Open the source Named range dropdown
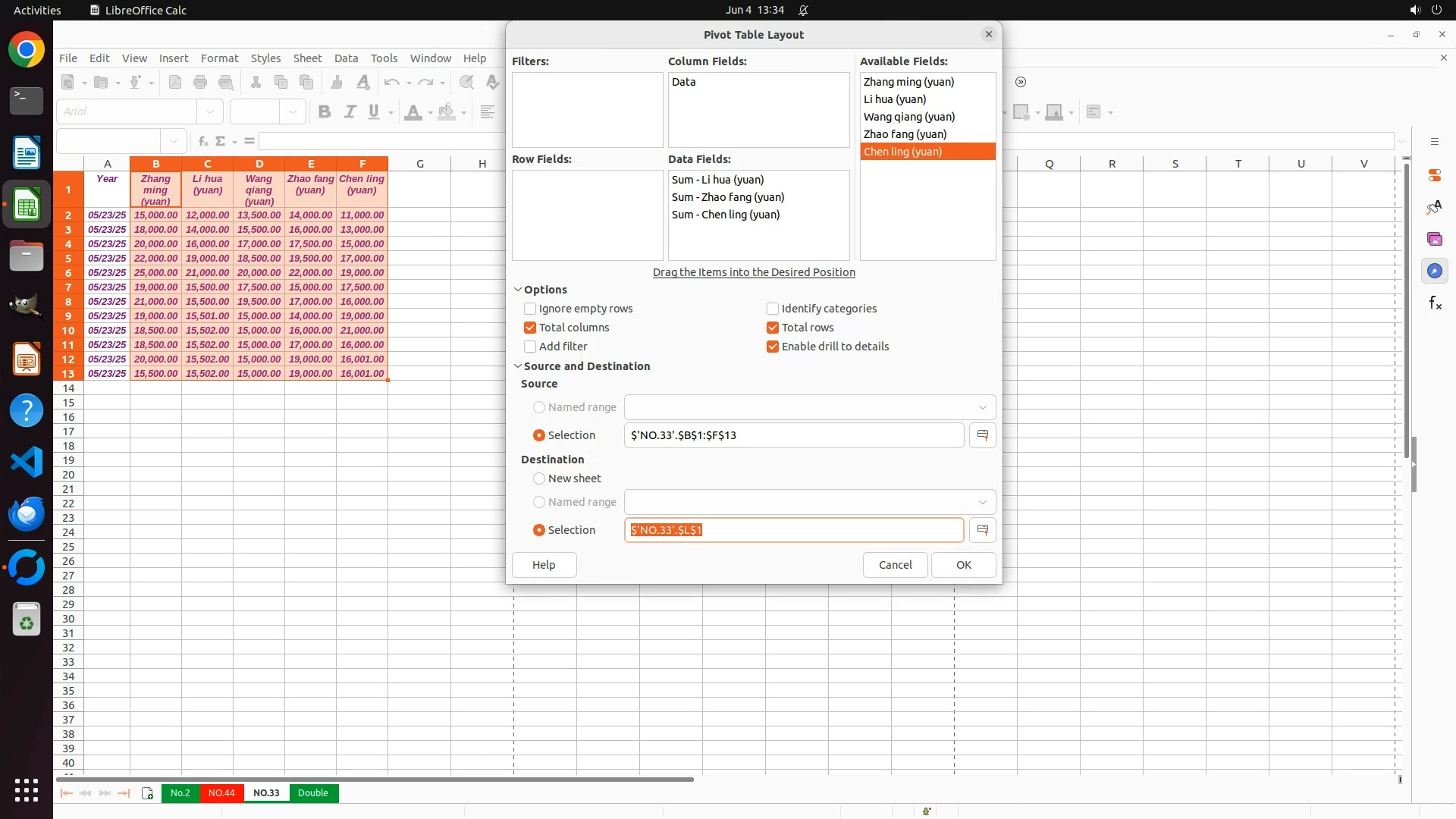The image size is (1456, 819). pos(982,407)
